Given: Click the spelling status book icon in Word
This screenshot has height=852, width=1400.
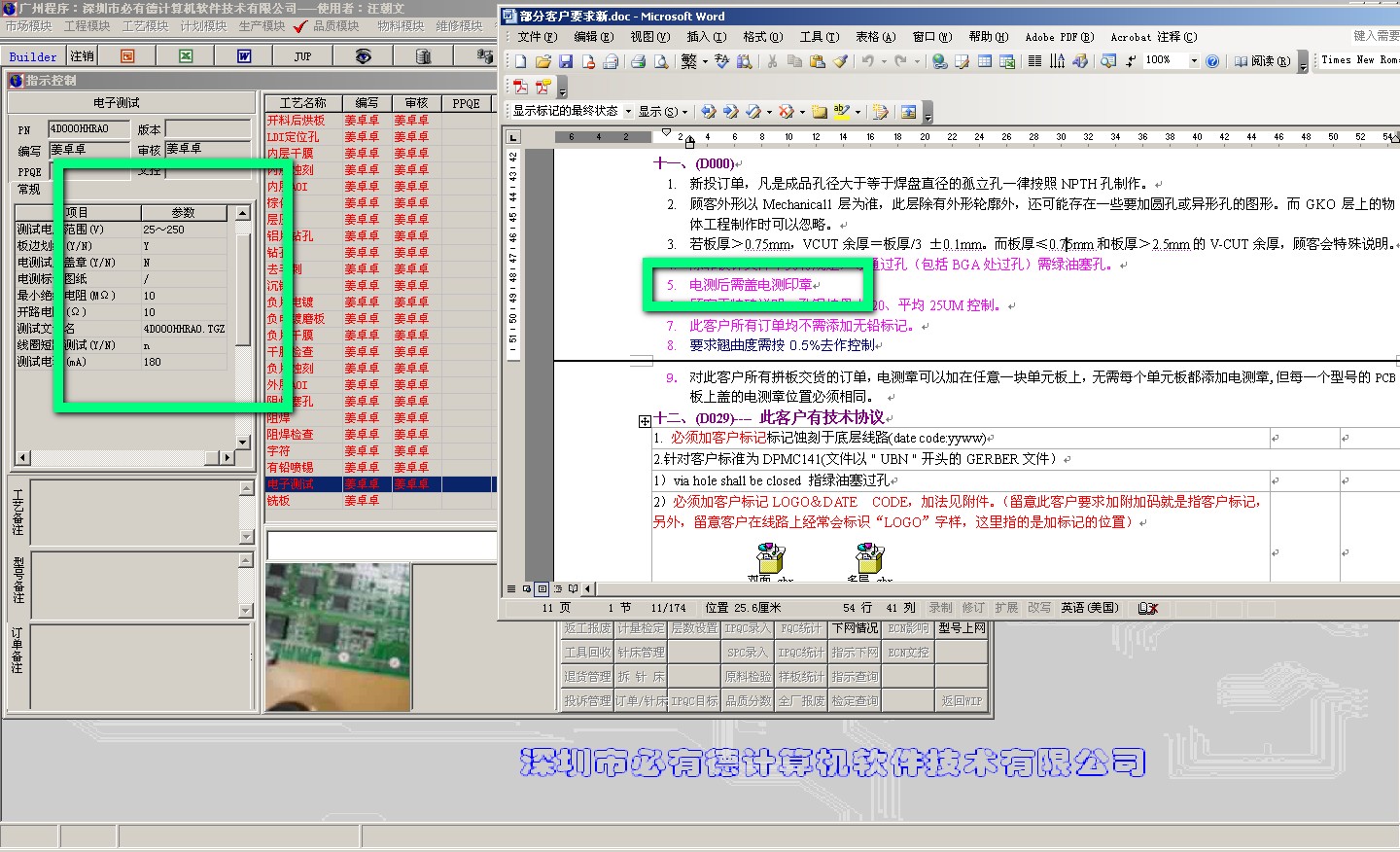Looking at the screenshot, I should pos(1147,608).
